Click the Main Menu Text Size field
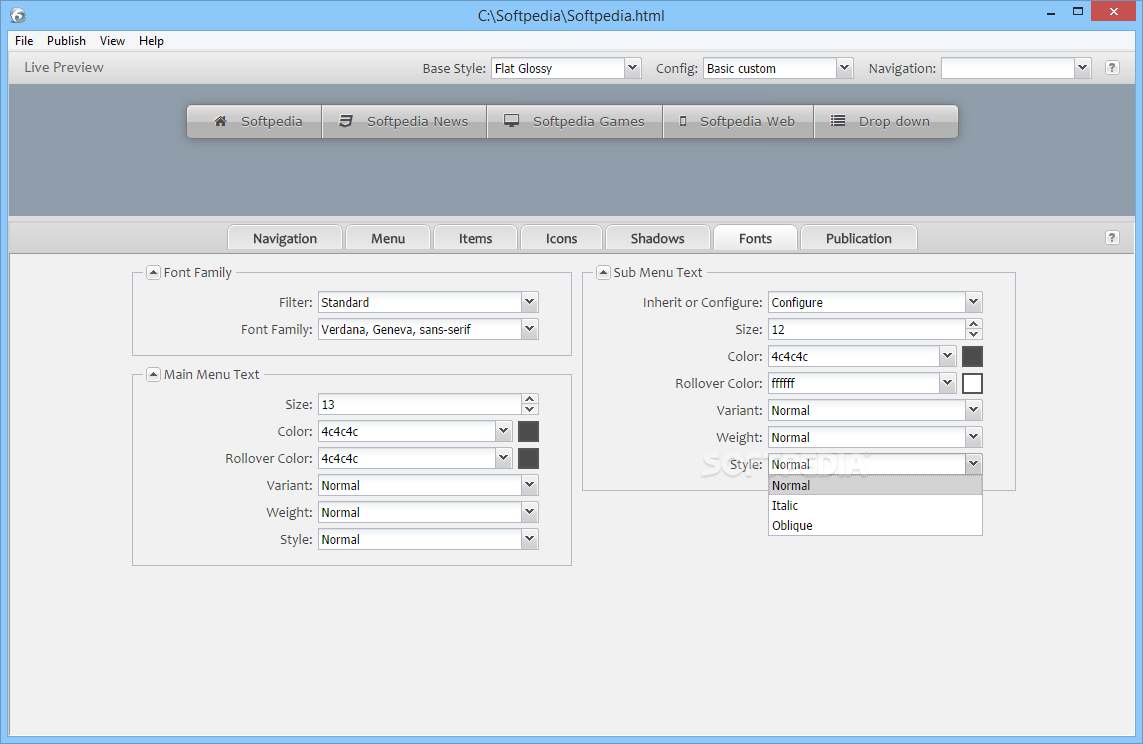Screen dimensions: 1143x744 [x=420, y=404]
